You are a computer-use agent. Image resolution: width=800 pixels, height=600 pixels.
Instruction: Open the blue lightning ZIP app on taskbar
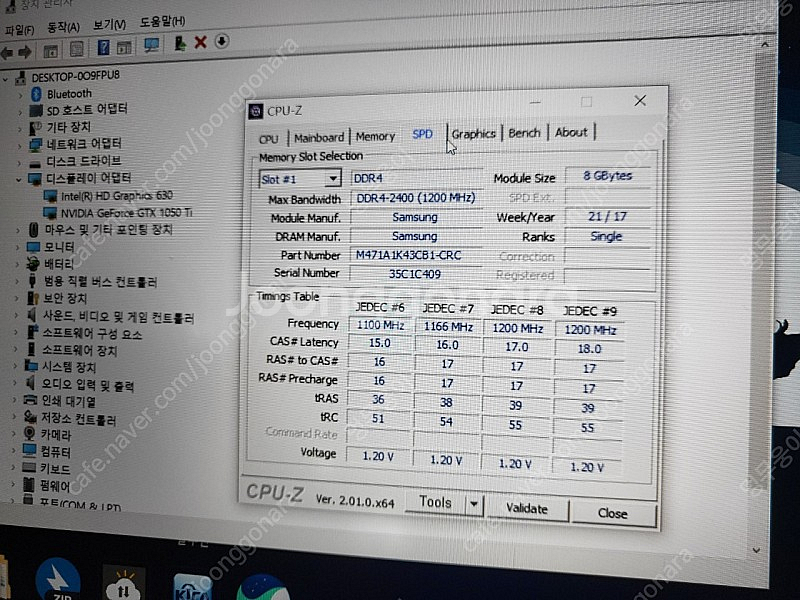point(58,581)
